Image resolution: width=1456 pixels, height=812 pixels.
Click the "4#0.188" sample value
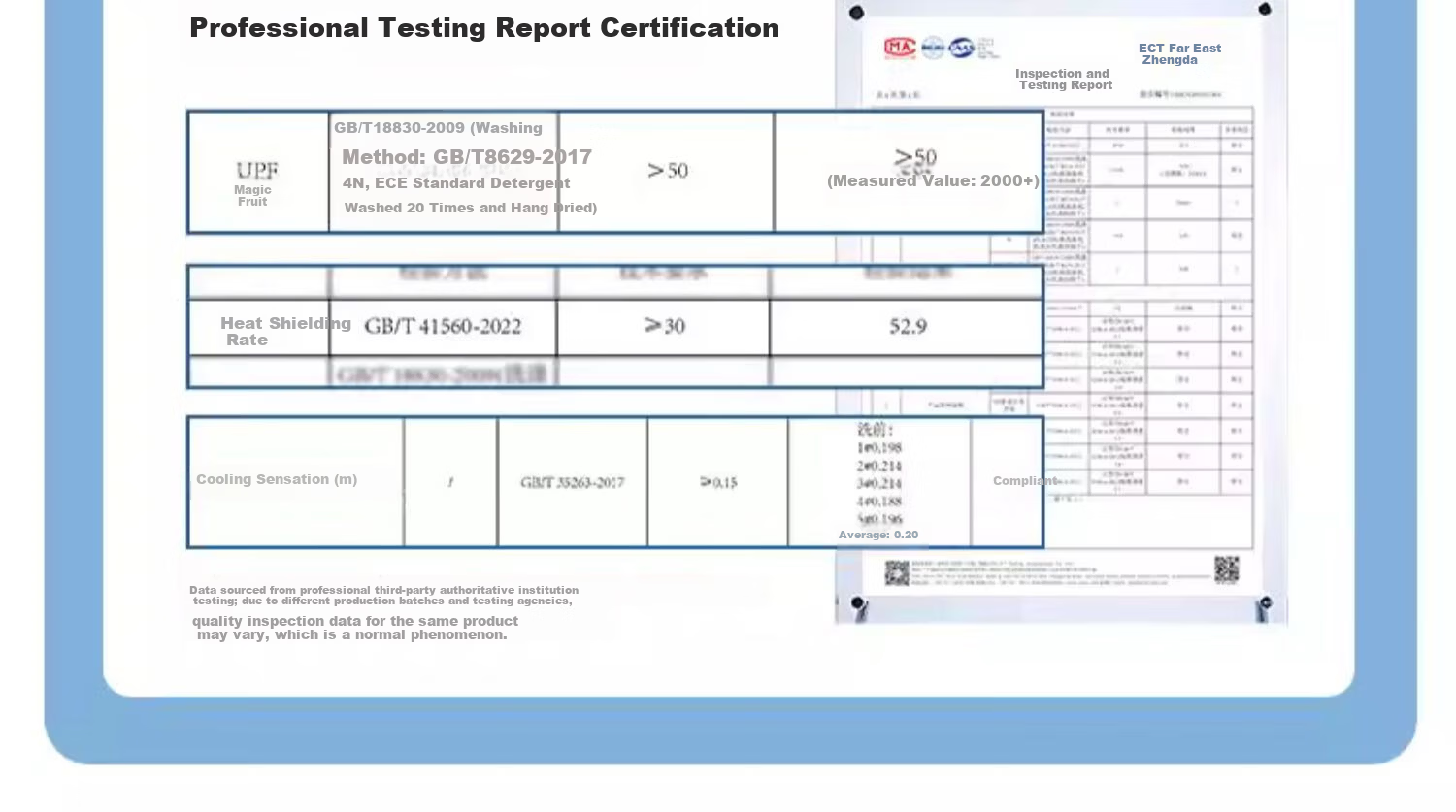879,502
